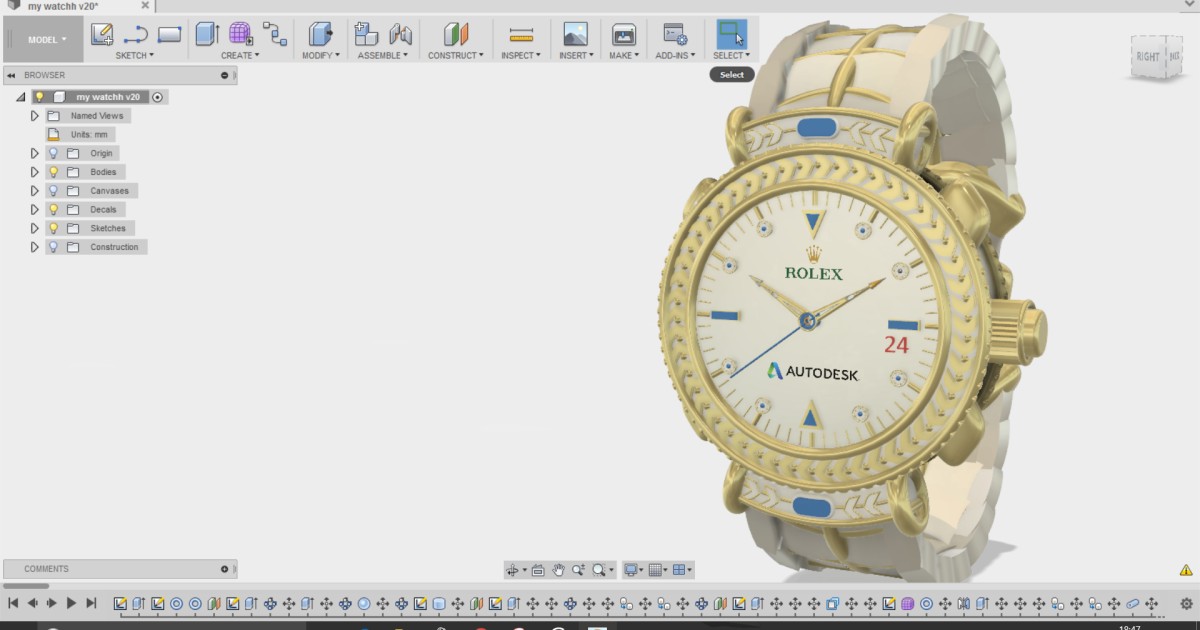Open the Joint tool under Assemble

[399, 32]
